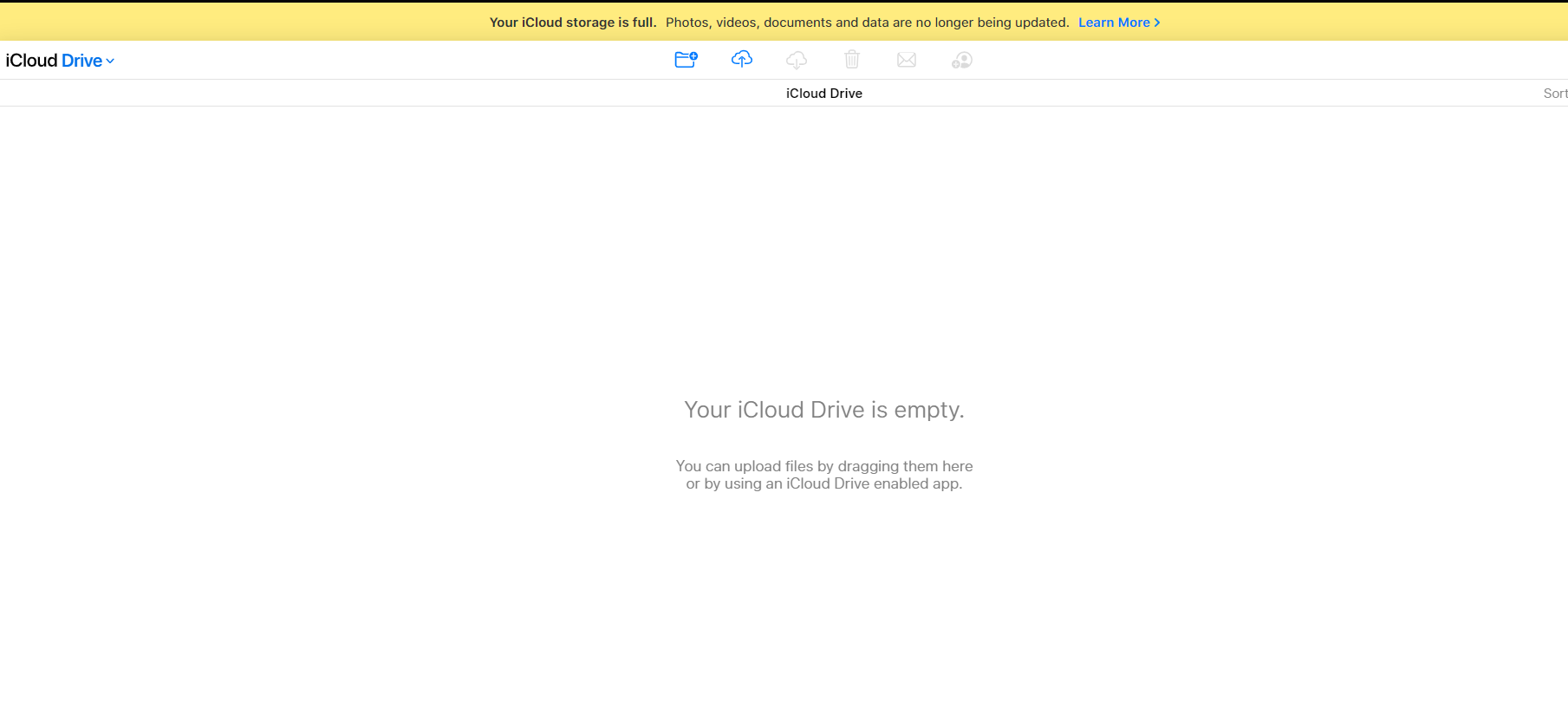Screen dimensions: 1568x713
Task: Create a new folder in iCloud Drive
Action: pyautogui.click(x=686, y=60)
